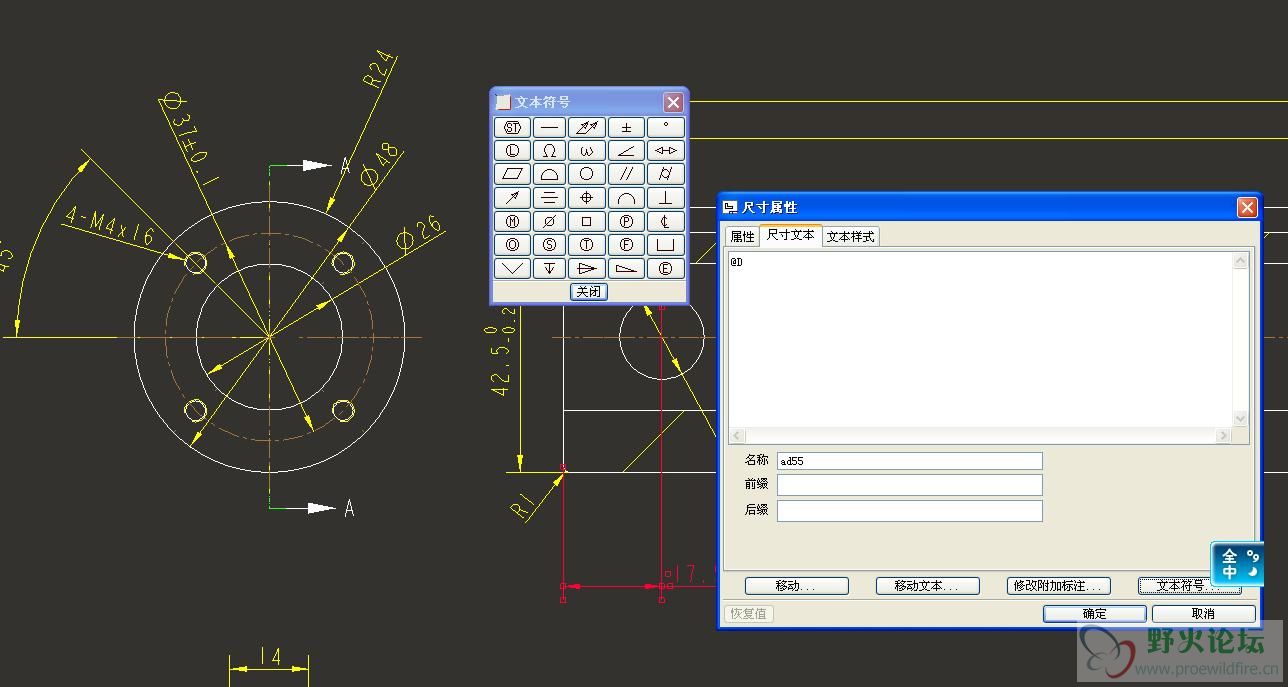
Task: Insert the line profile arc symbol
Action: (x=626, y=197)
